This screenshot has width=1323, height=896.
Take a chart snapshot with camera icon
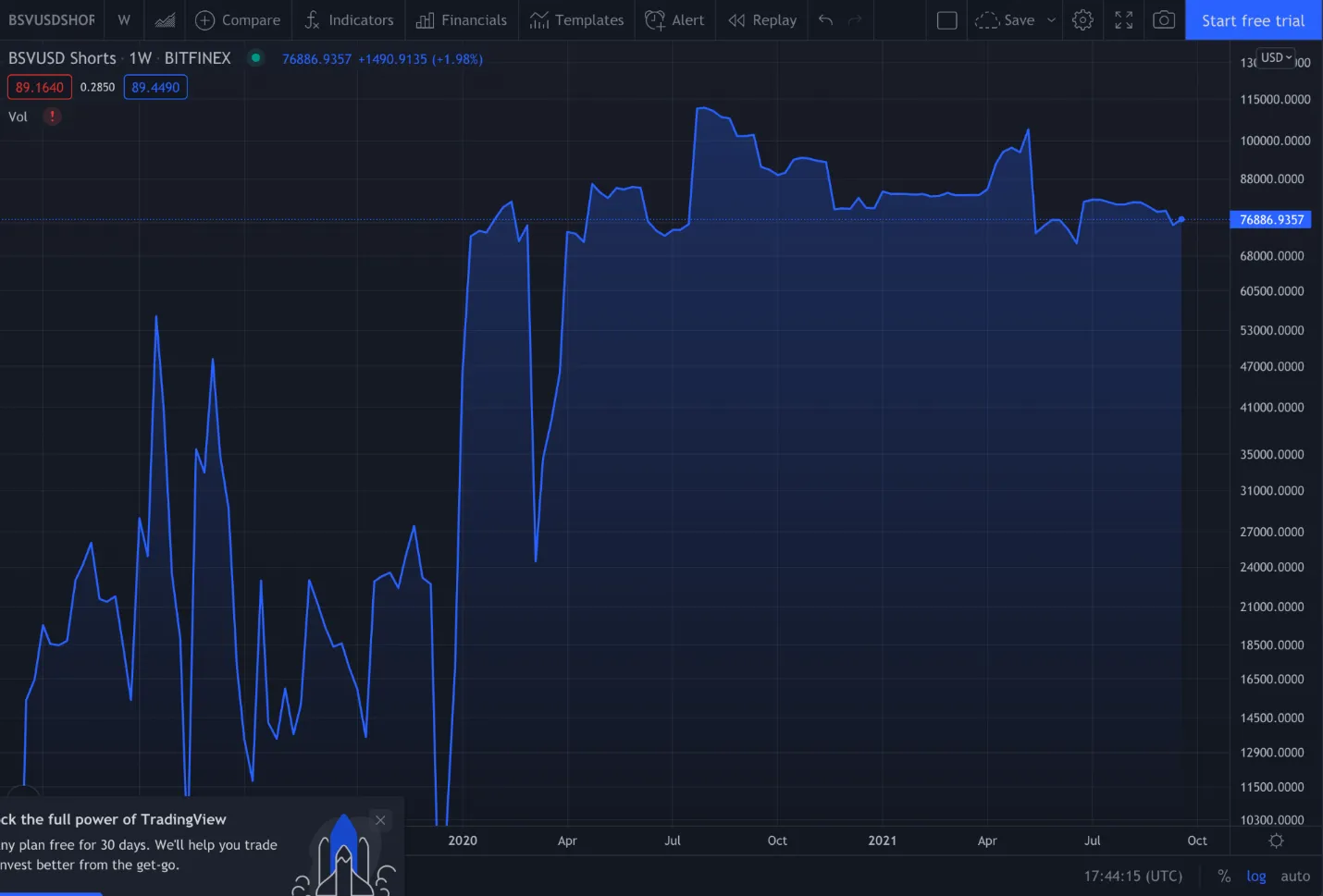click(x=1164, y=19)
